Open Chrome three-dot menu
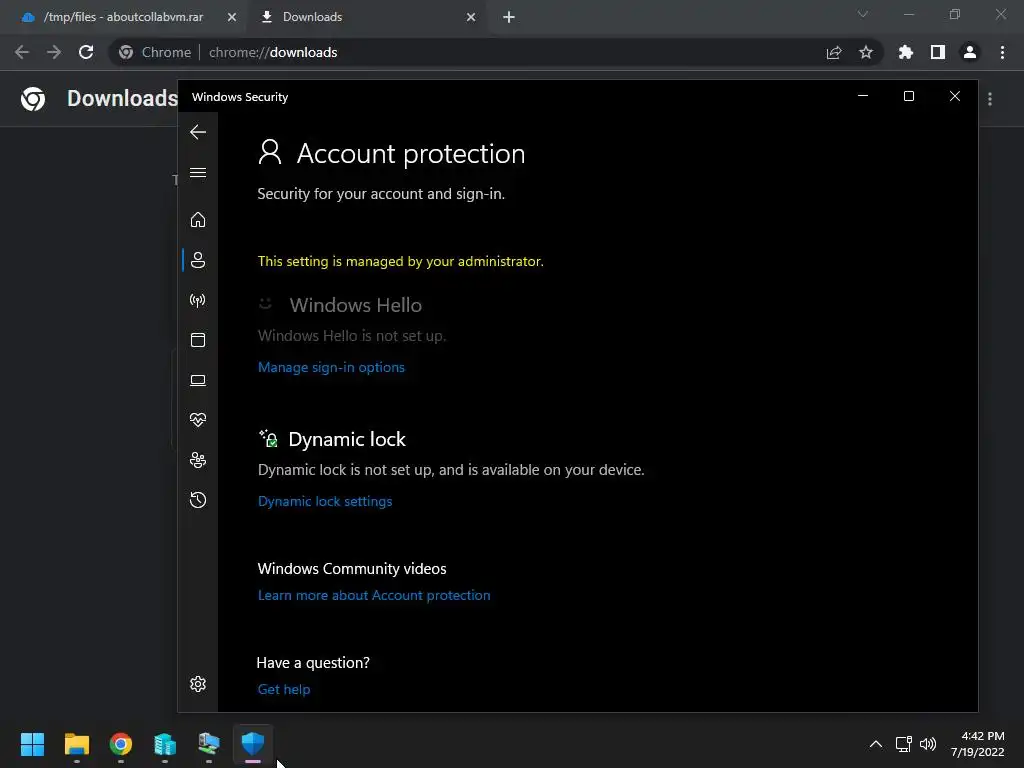Image resolution: width=1024 pixels, height=768 pixels. (x=1002, y=52)
